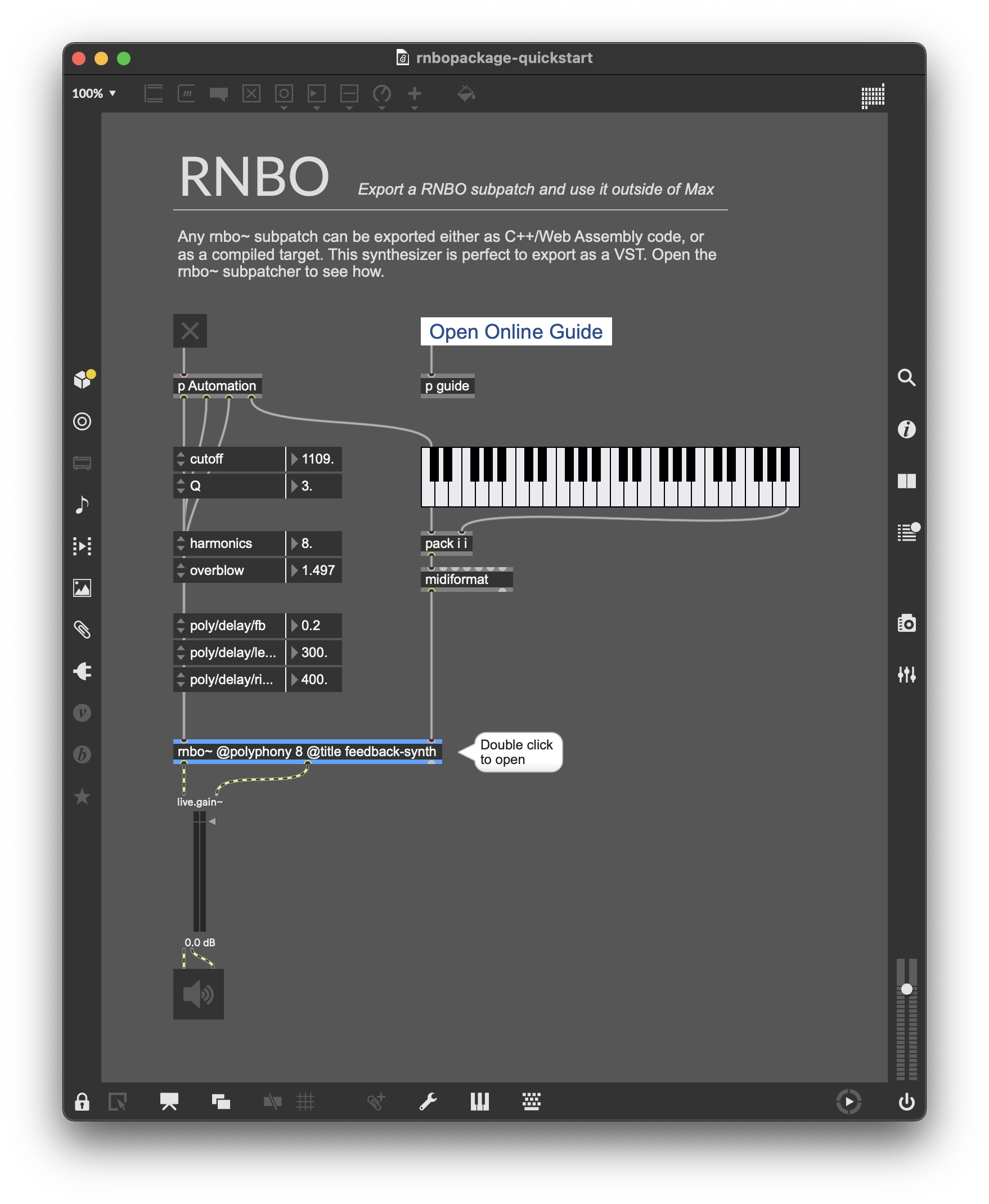Open the harmonics parameter name menu
The image size is (989, 1204).
coord(229,543)
